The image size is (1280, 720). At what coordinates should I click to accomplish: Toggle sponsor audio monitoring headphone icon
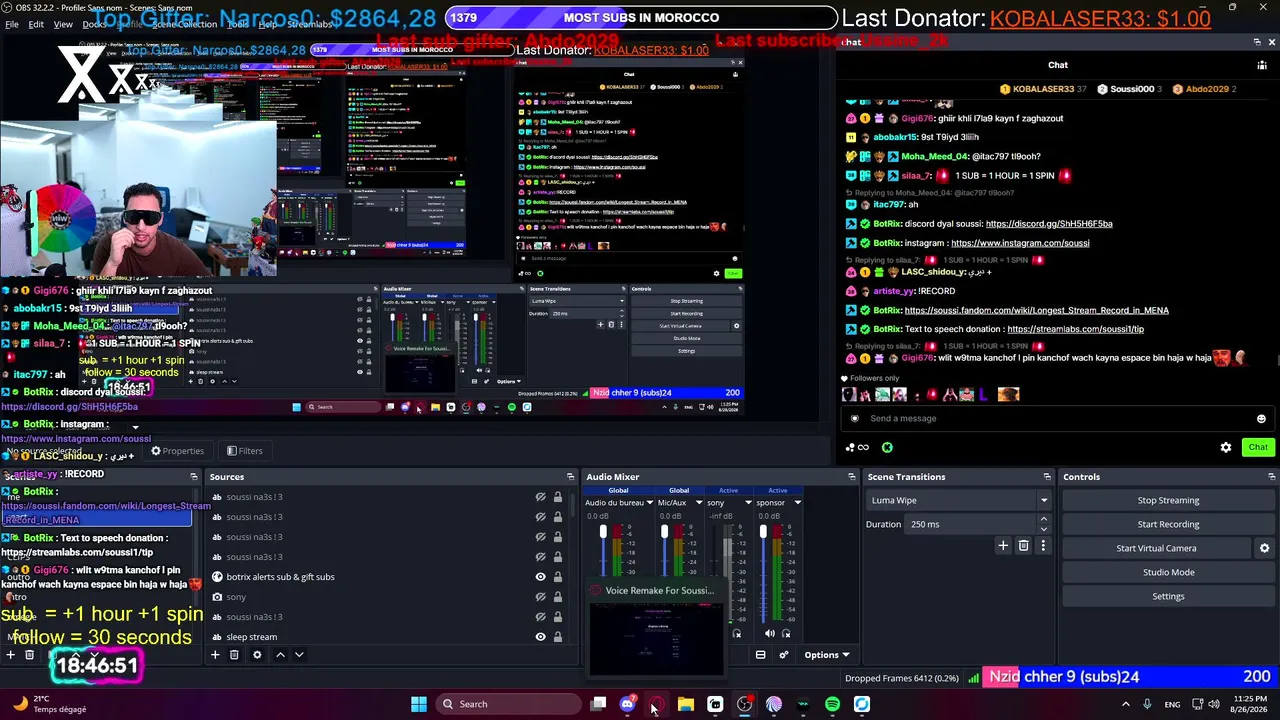786,633
